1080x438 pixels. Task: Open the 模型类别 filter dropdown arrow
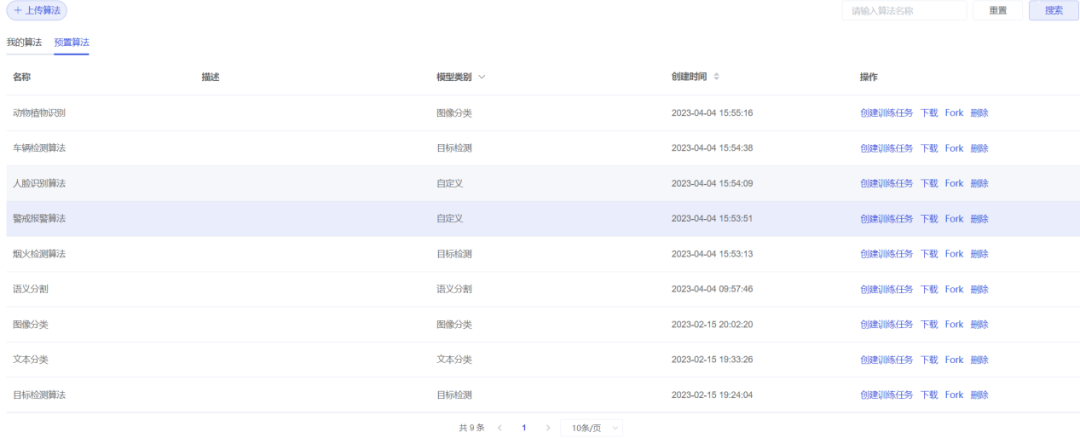click(482, 77)
